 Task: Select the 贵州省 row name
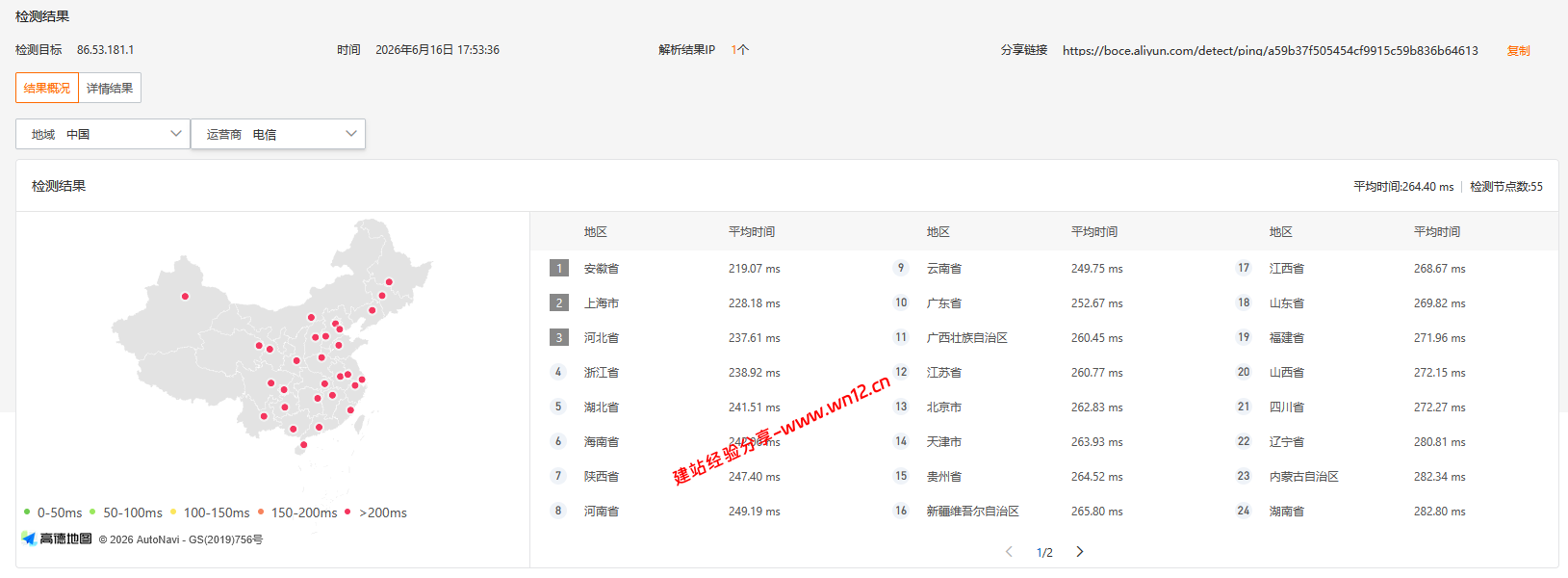coord(944,477)
